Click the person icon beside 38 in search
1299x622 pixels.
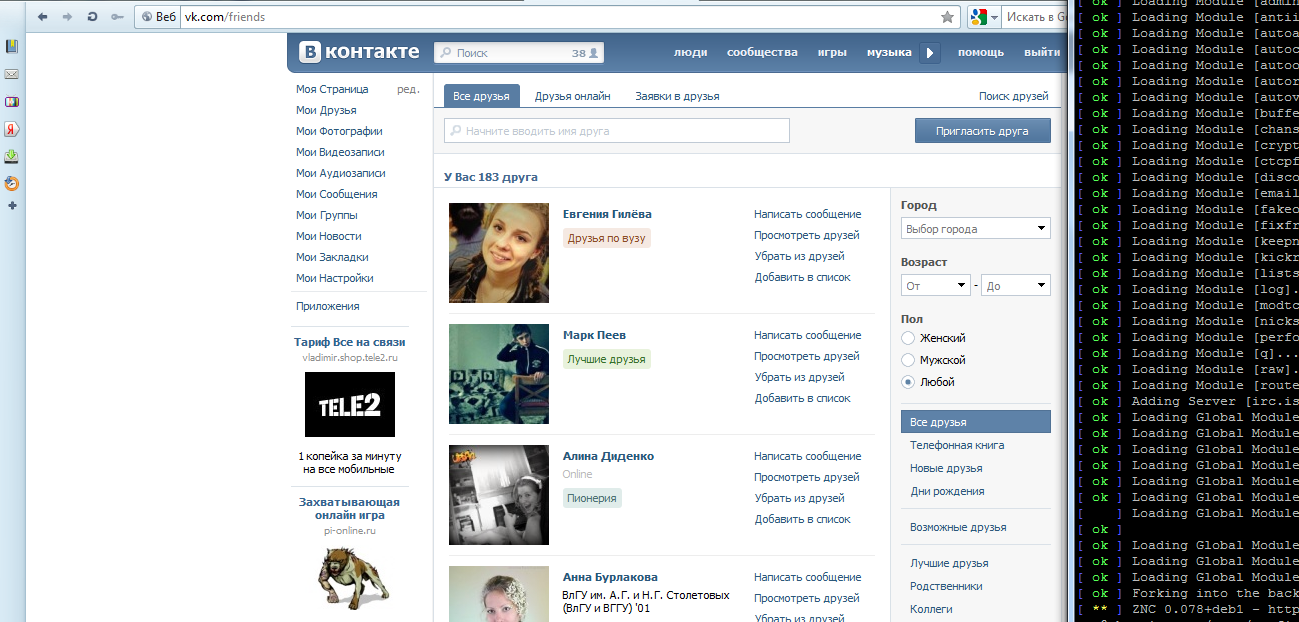click(594, 53)
